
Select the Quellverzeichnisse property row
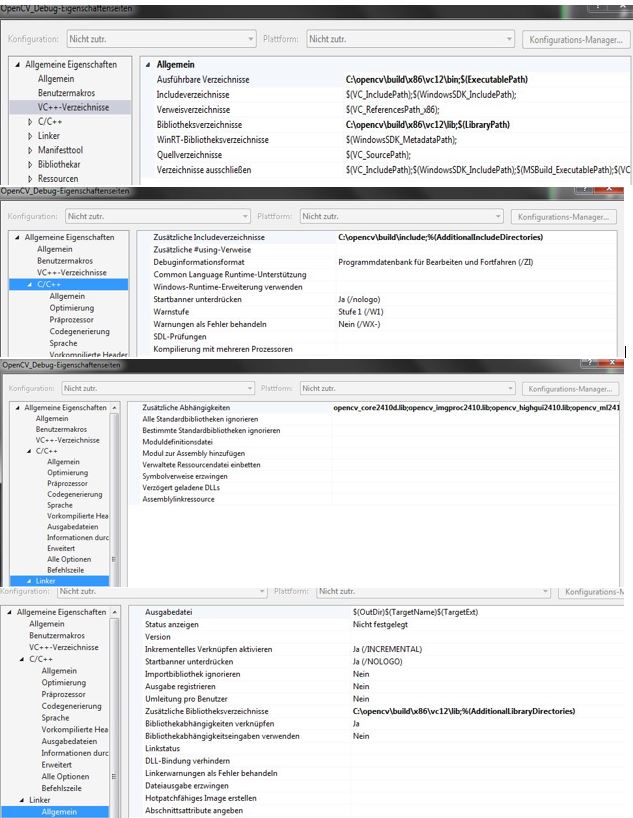pyautogui.click(x=385, y=155)
